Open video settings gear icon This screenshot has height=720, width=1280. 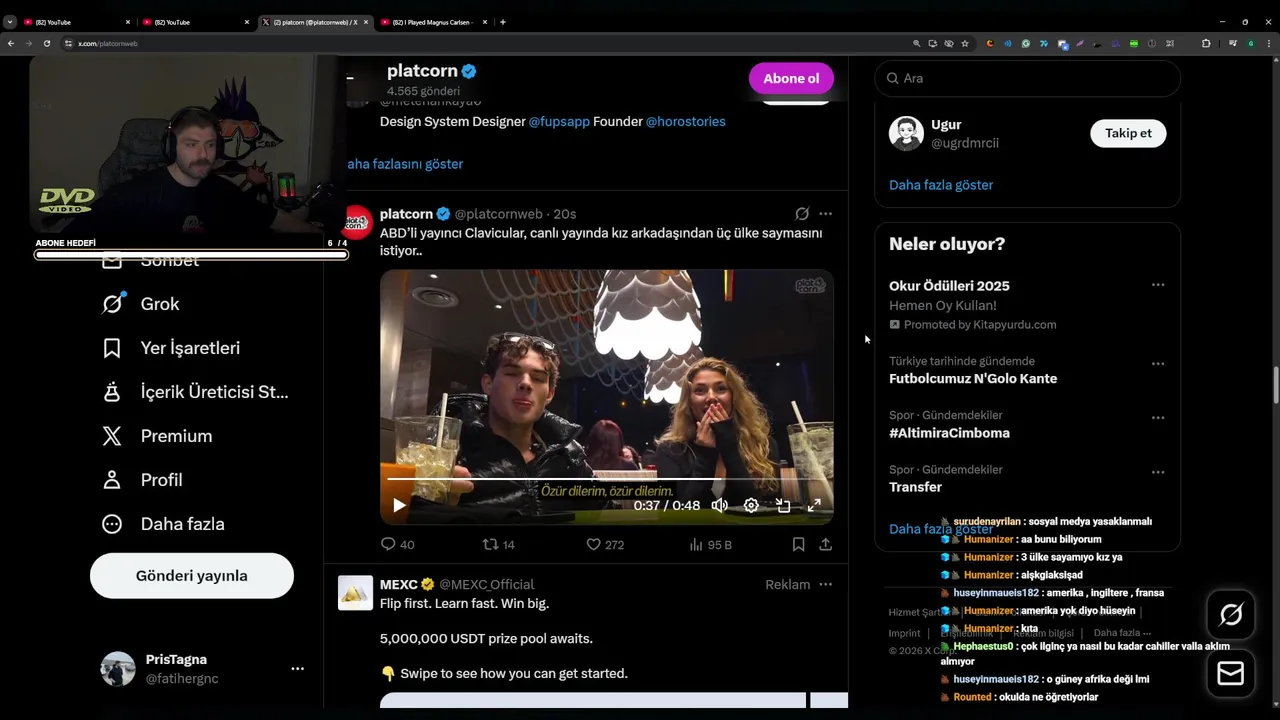pos(751,505)
